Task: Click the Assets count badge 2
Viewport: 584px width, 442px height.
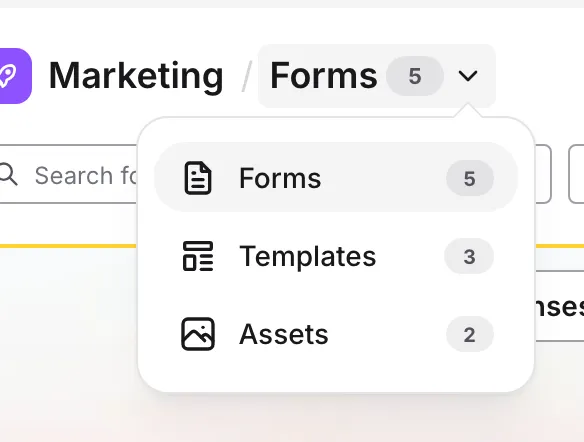Action: pos(470,334)
